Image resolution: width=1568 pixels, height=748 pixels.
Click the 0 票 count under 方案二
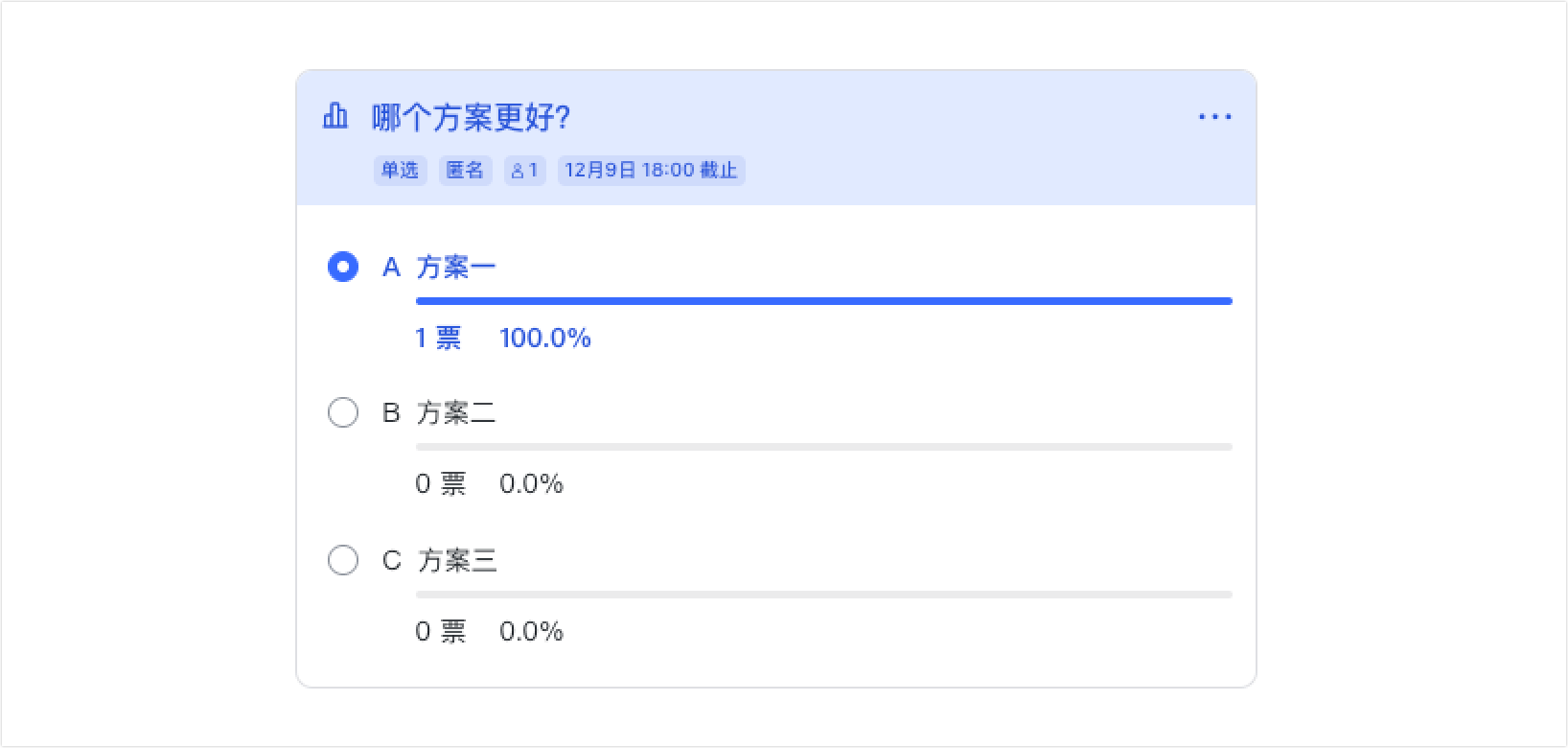coord(440,483)
